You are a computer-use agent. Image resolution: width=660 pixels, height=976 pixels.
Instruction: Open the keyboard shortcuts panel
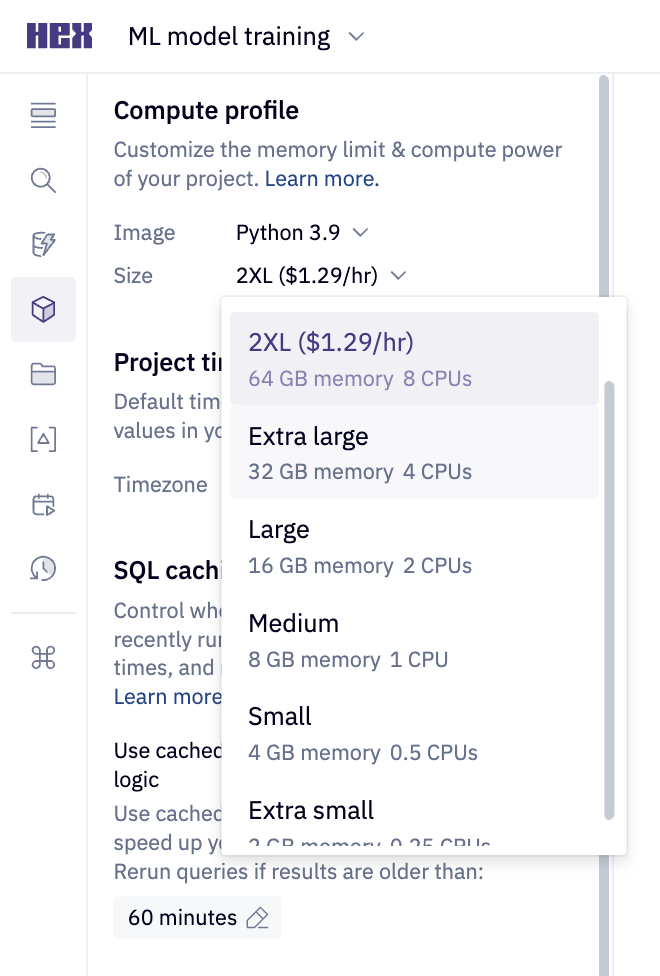(x=43, y=658)
